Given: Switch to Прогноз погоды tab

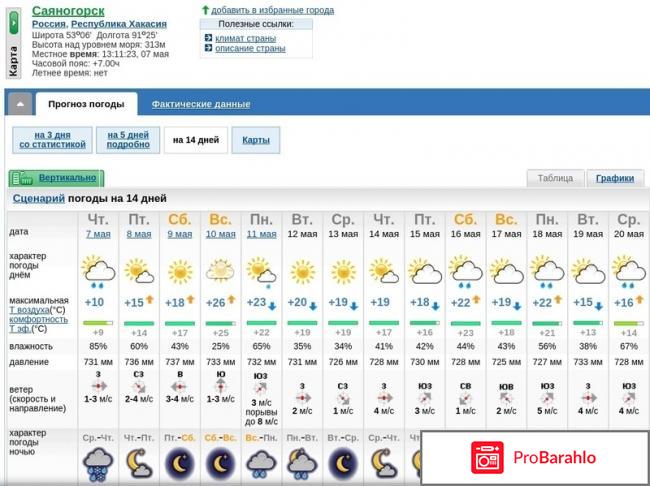Looking at the screenshot, I should (86, 104).
